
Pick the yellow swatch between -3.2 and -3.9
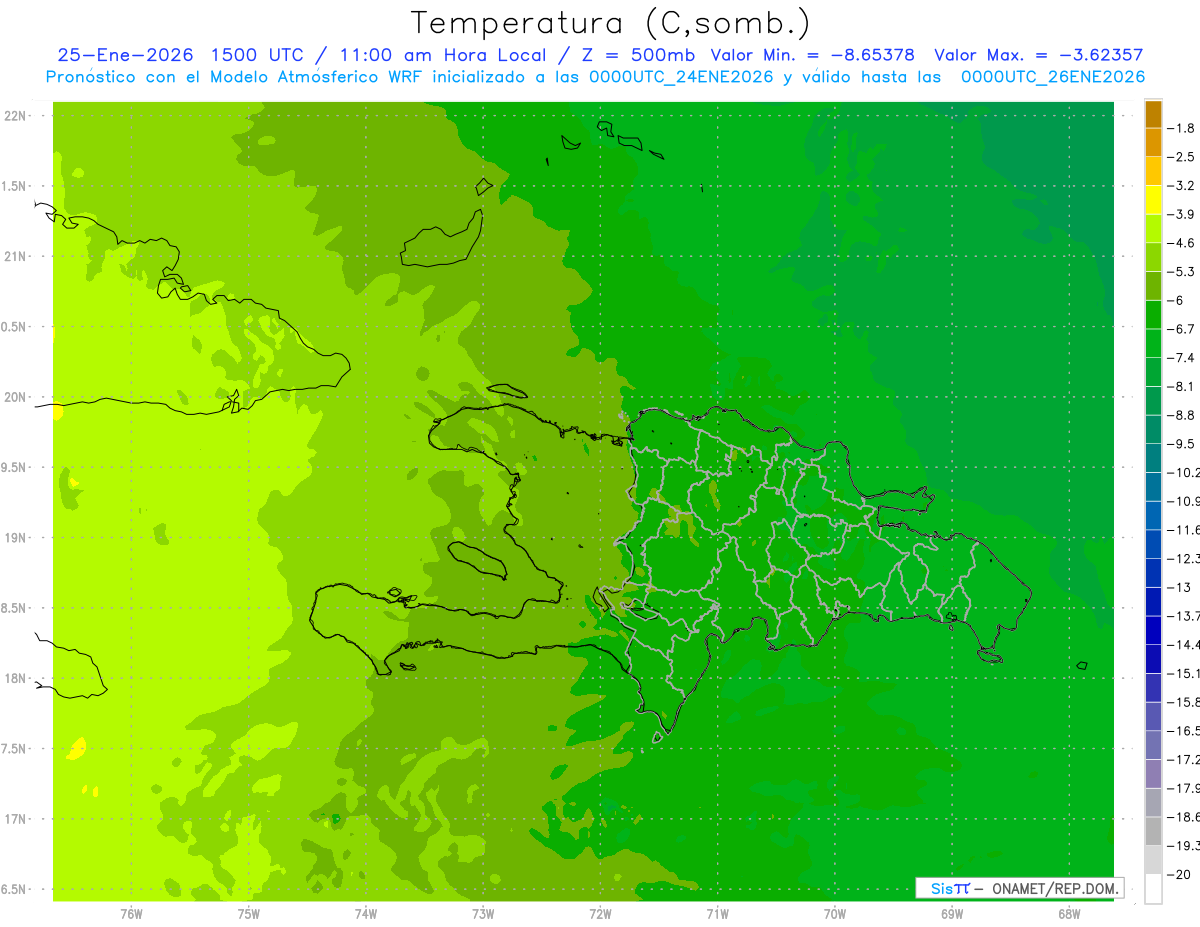pyautogui.click(x=1153, y=200)
